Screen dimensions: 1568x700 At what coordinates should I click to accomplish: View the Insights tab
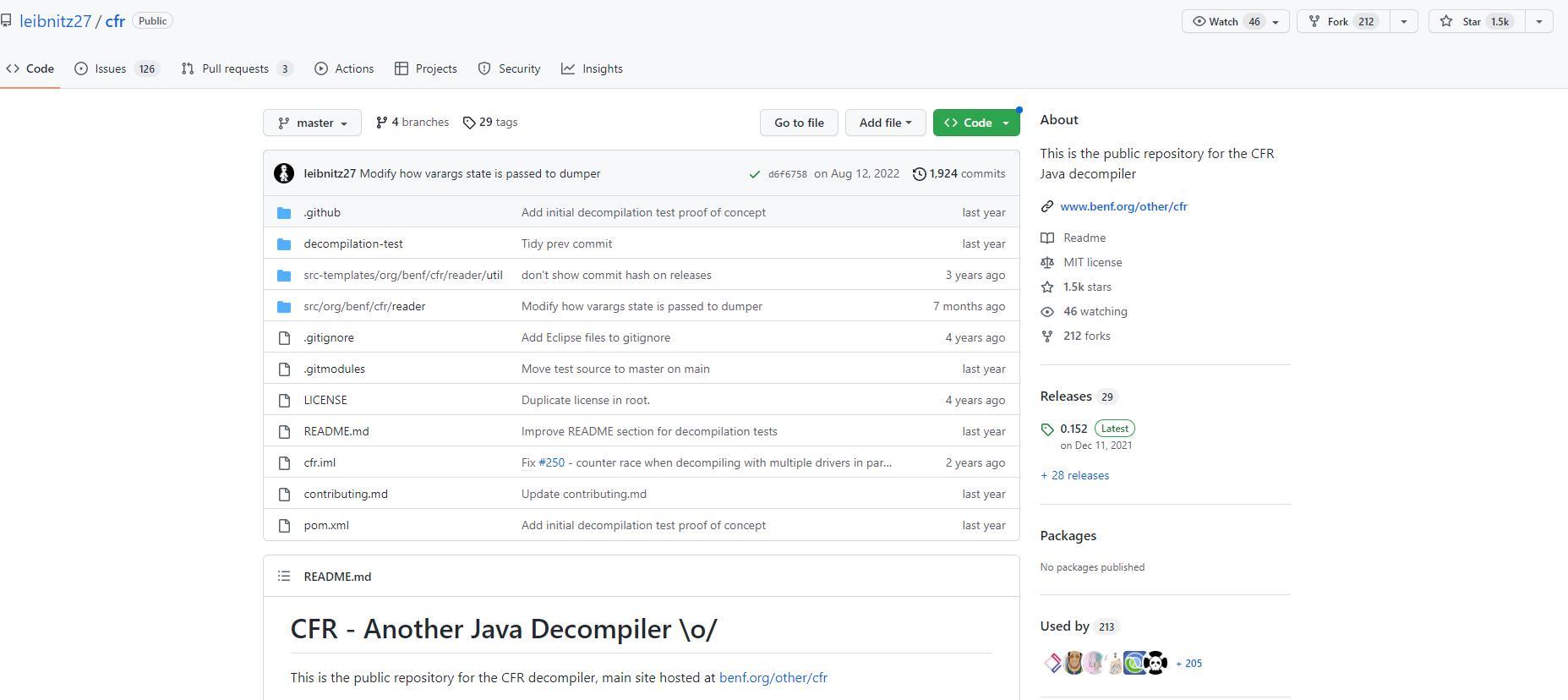click(592, 68)
